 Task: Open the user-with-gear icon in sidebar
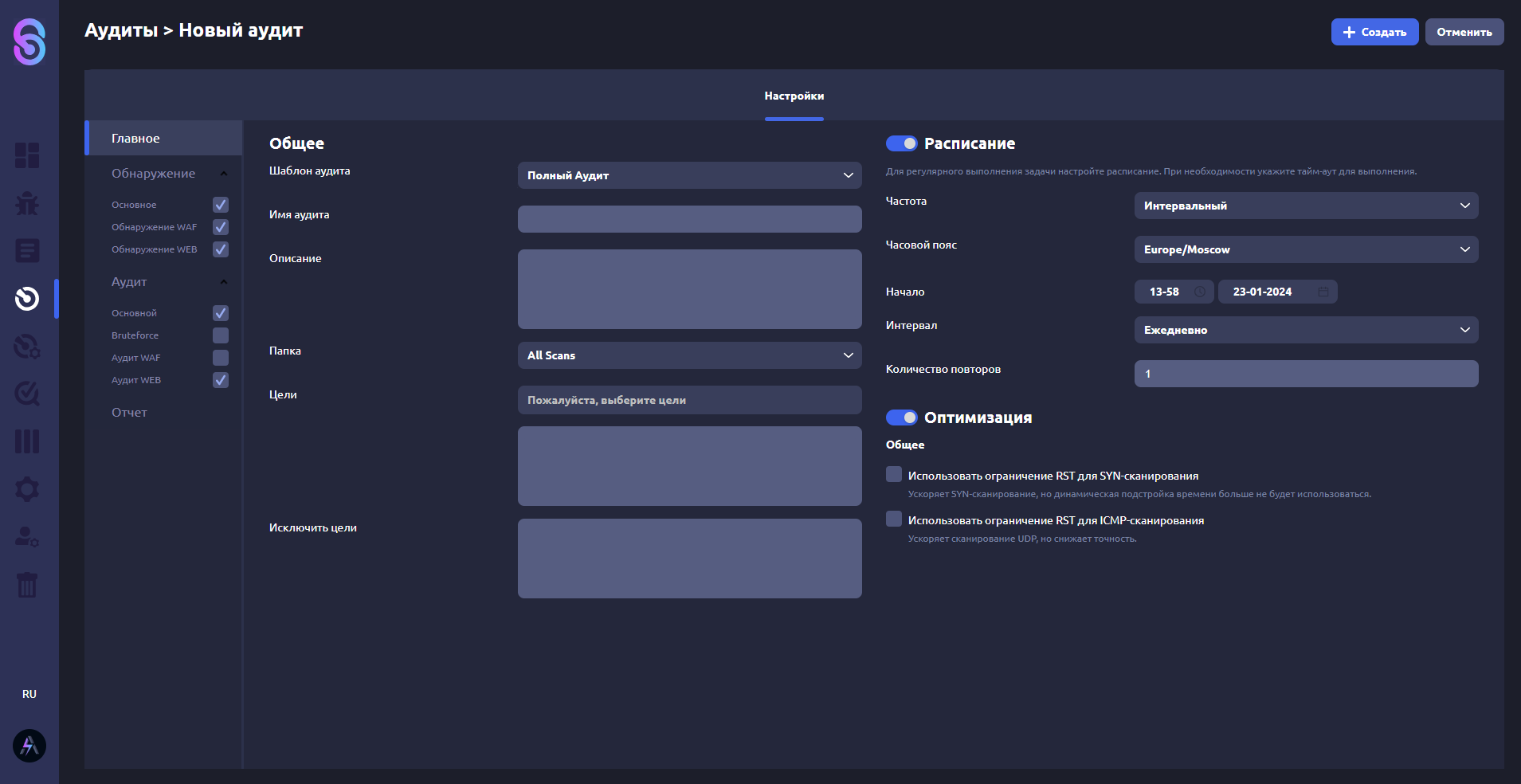(27, 537)
